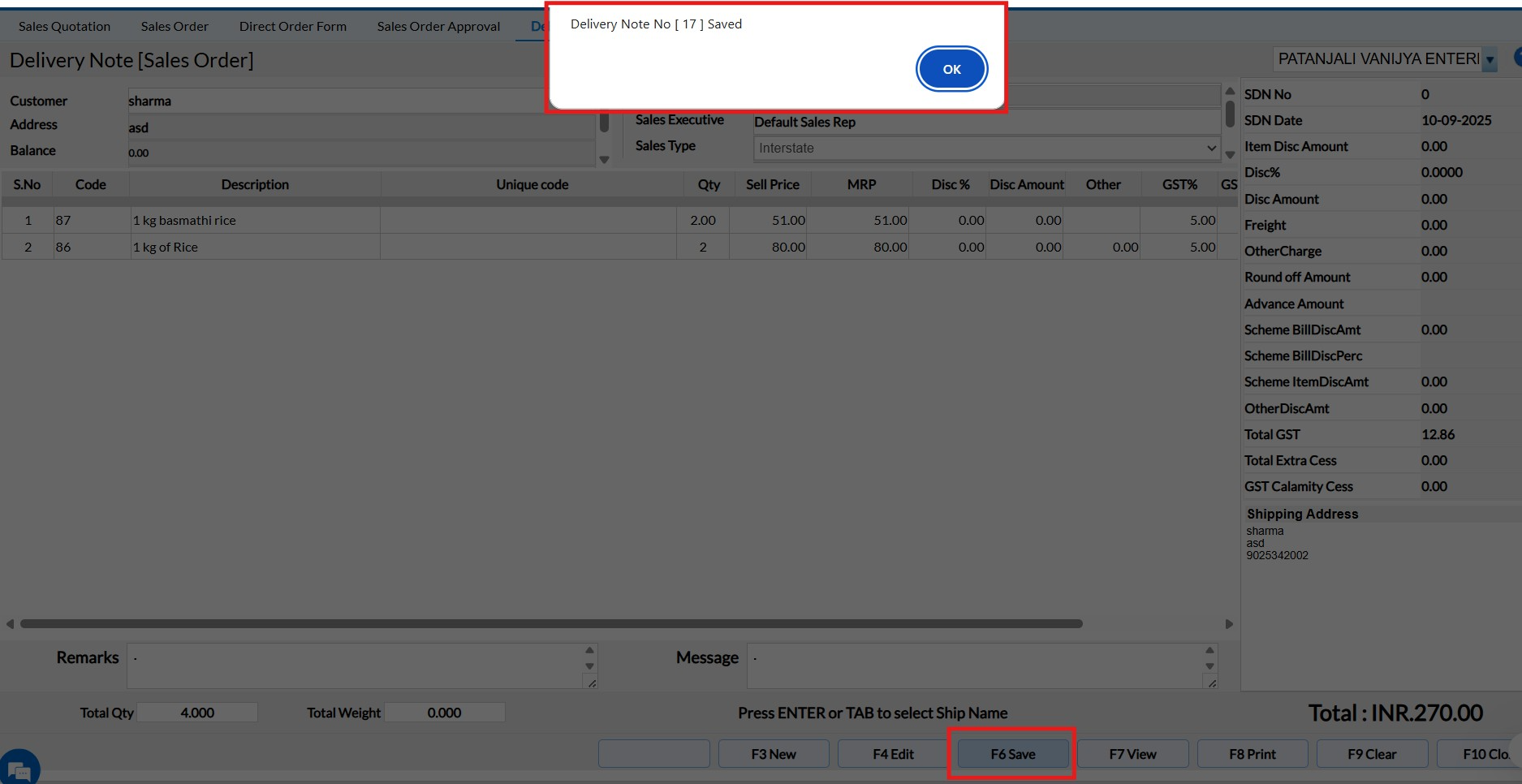
Task: Click the F3 New button
Action: coord(774,754)
